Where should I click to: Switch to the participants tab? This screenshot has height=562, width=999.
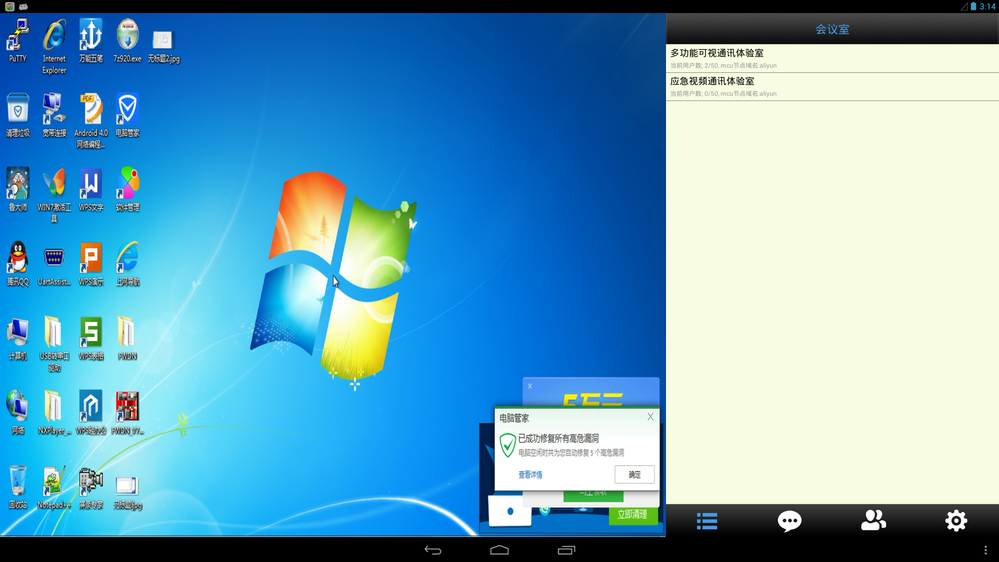pyautogui.click(x=873, y=521)
